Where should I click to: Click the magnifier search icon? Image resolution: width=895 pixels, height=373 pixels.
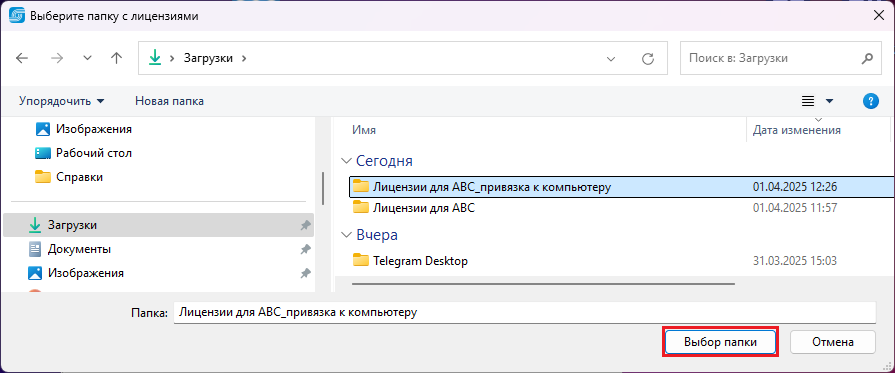(867, 58)
